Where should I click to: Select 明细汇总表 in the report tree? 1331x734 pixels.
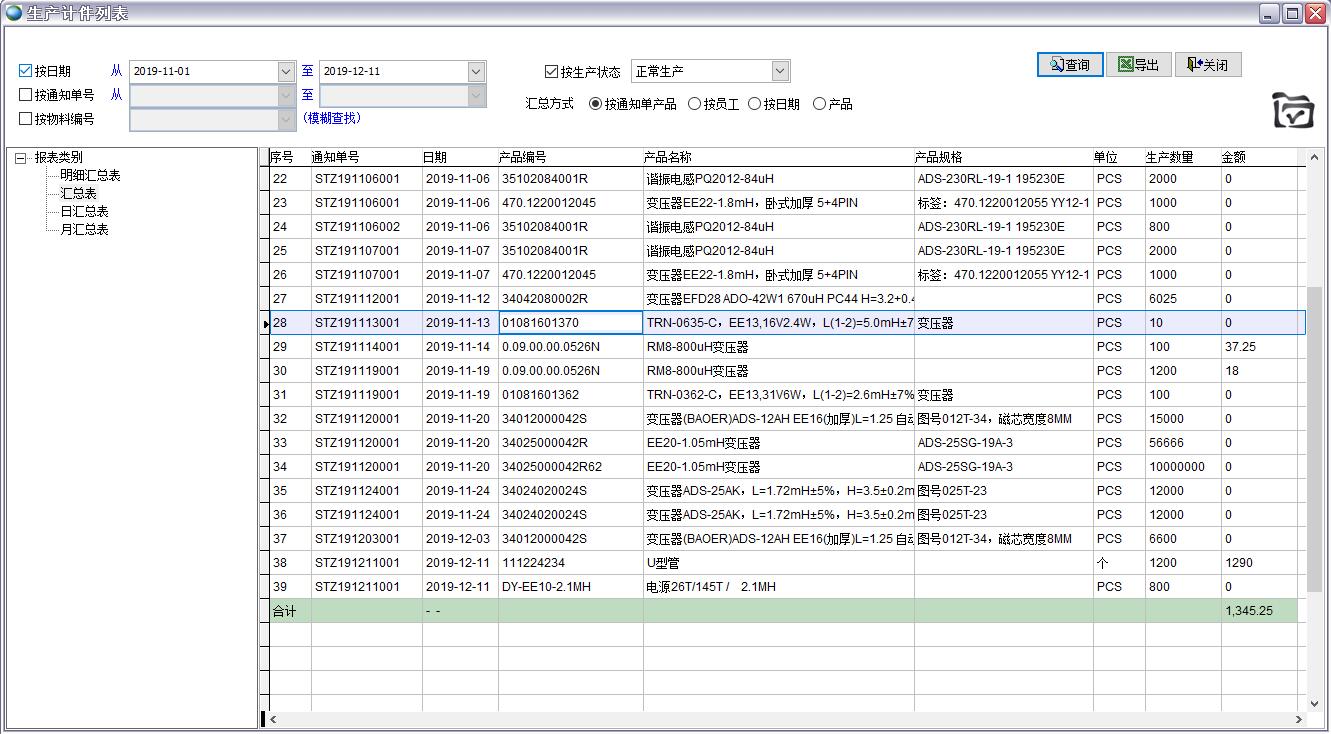coord(90,176)
